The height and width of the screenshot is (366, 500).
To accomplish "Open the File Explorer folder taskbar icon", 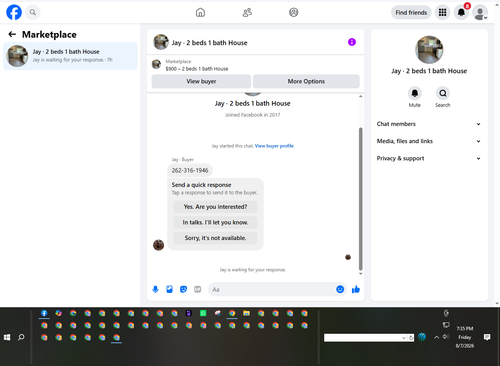I will tap(246, 313).
